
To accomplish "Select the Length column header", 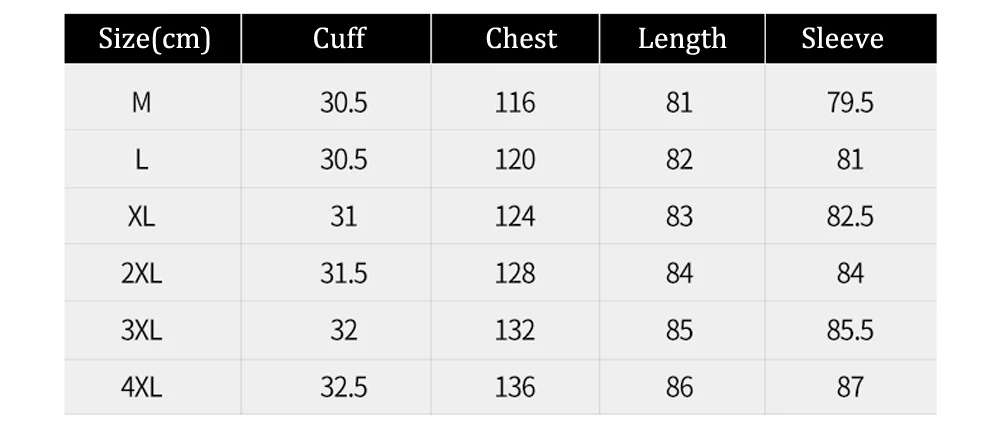I will pyautogui.click(x=682, y=40).
